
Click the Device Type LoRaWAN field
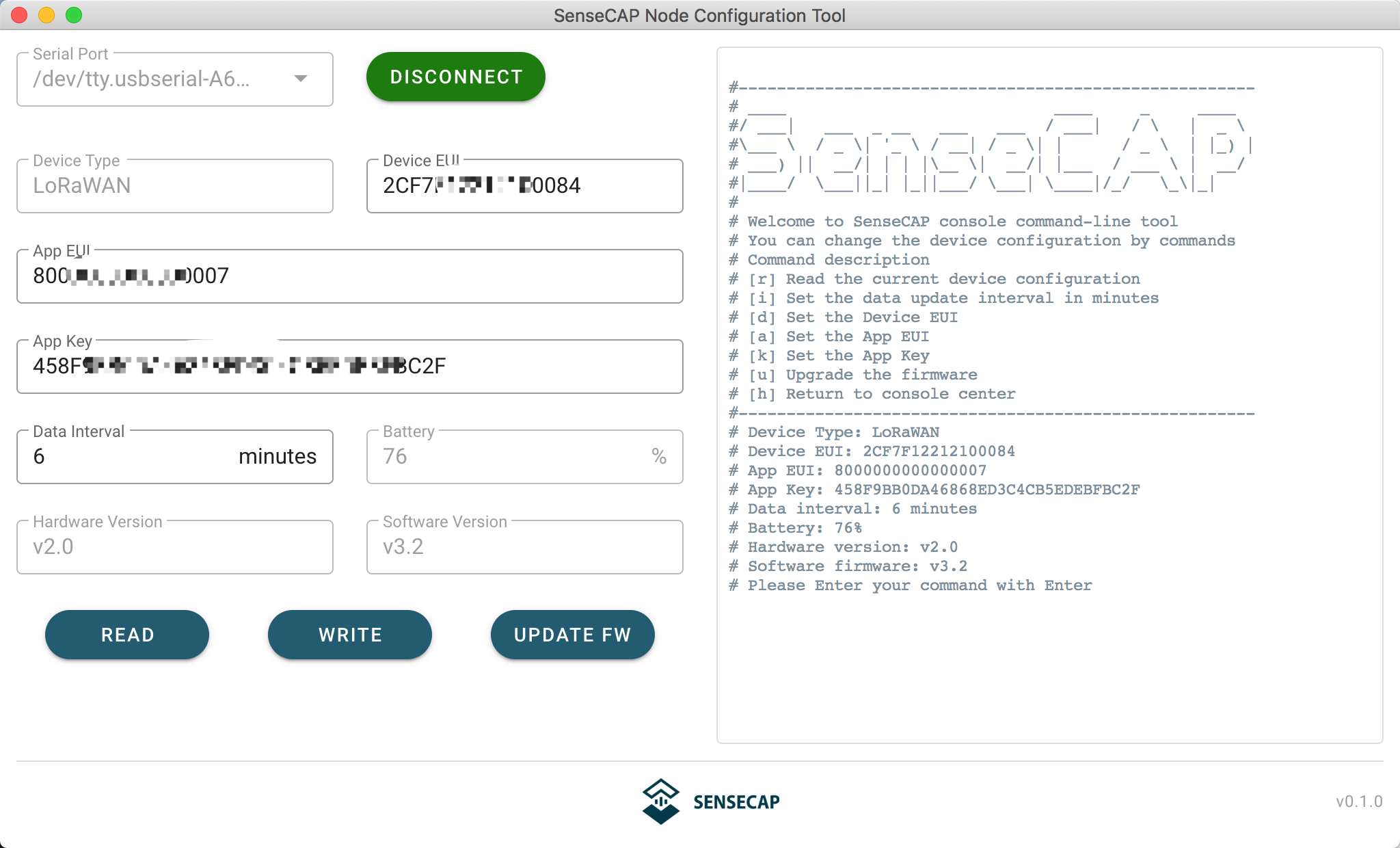[x=175, y=186]
